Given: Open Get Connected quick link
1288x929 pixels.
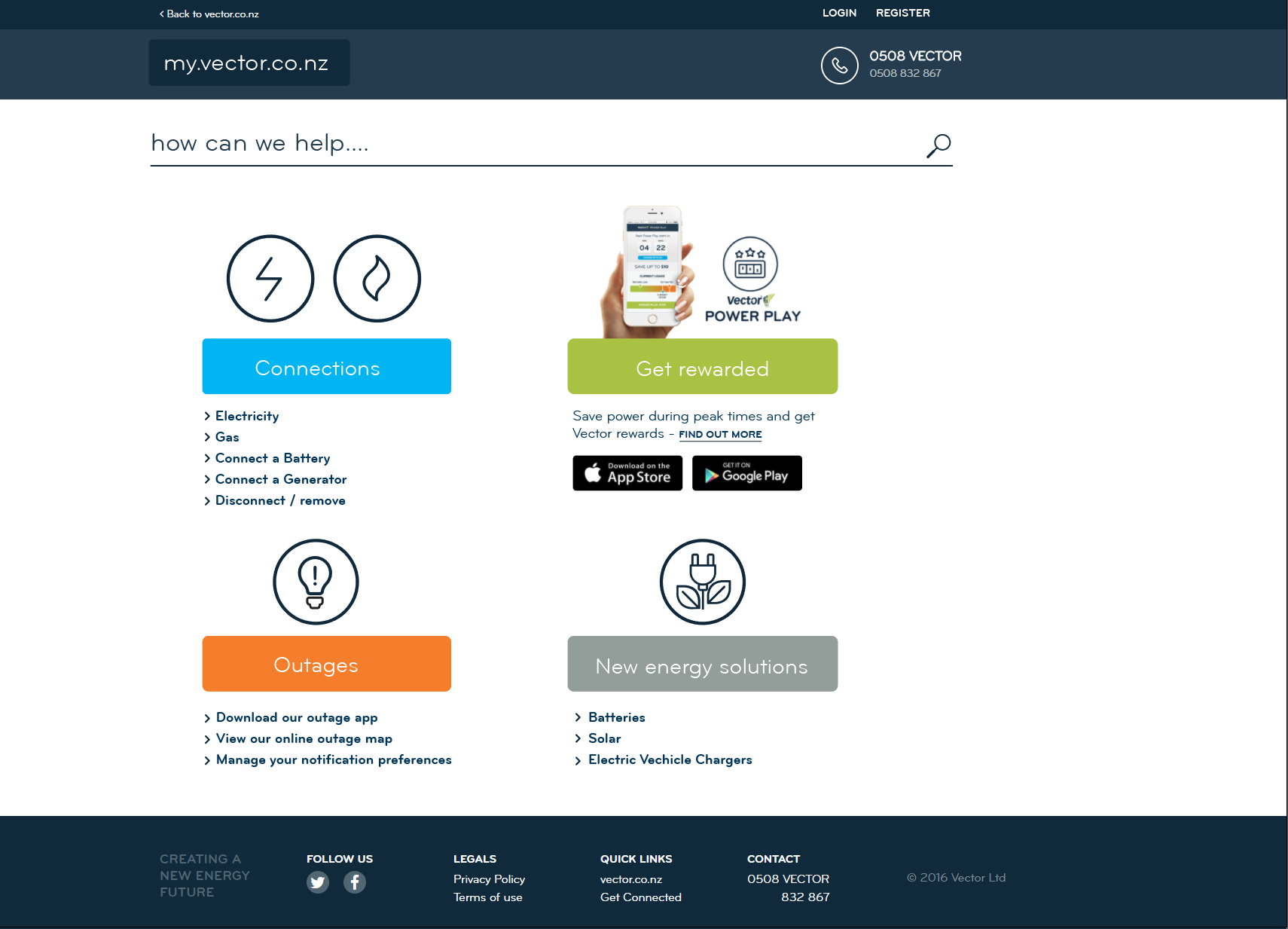Looking at the screenshot, I should pyautogui.click(x=641, y=897).
